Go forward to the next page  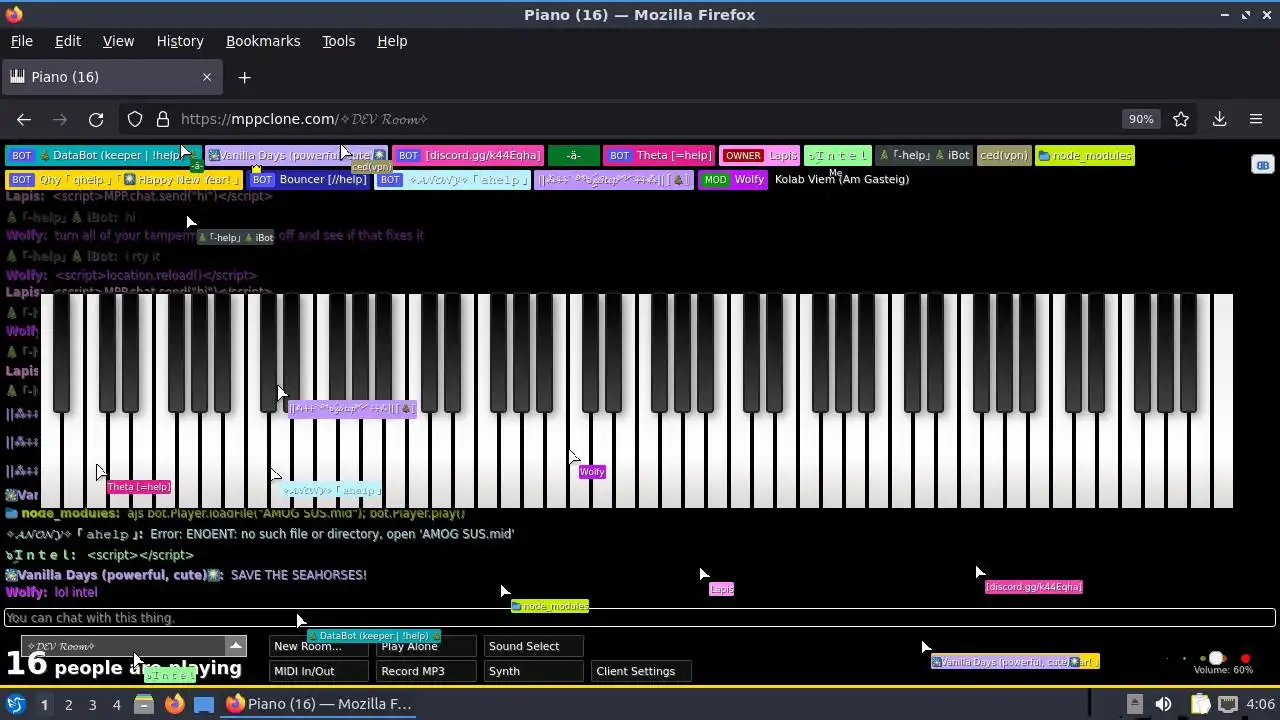[60, 119]
